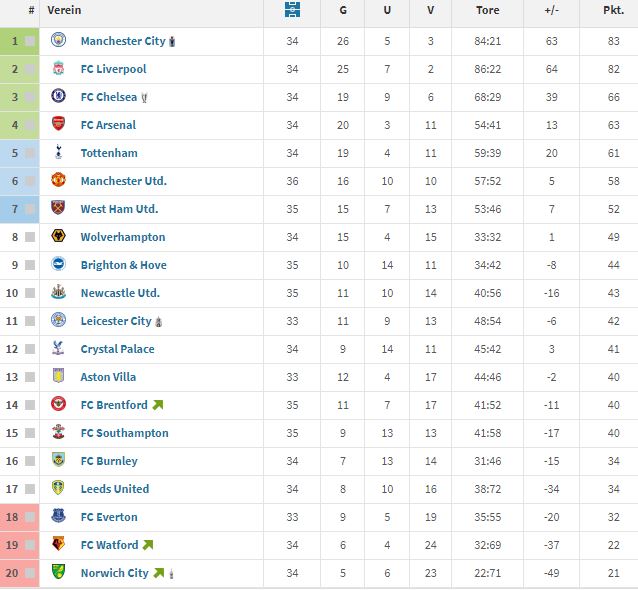Toggle the gray box at rank 17
Viewport: 638px width, 590px height.
[x=30, y=489]
